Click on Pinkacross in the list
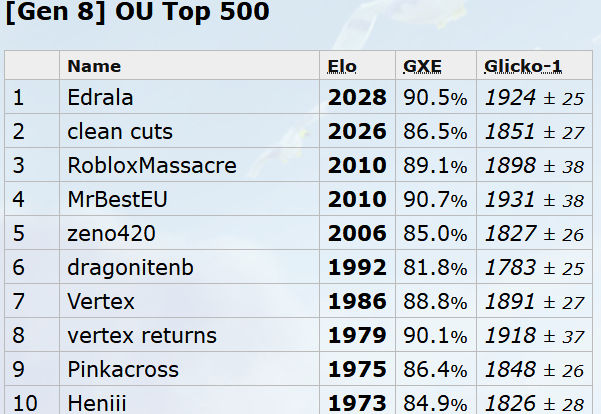The image size is (601, 414). click(123, 370)
